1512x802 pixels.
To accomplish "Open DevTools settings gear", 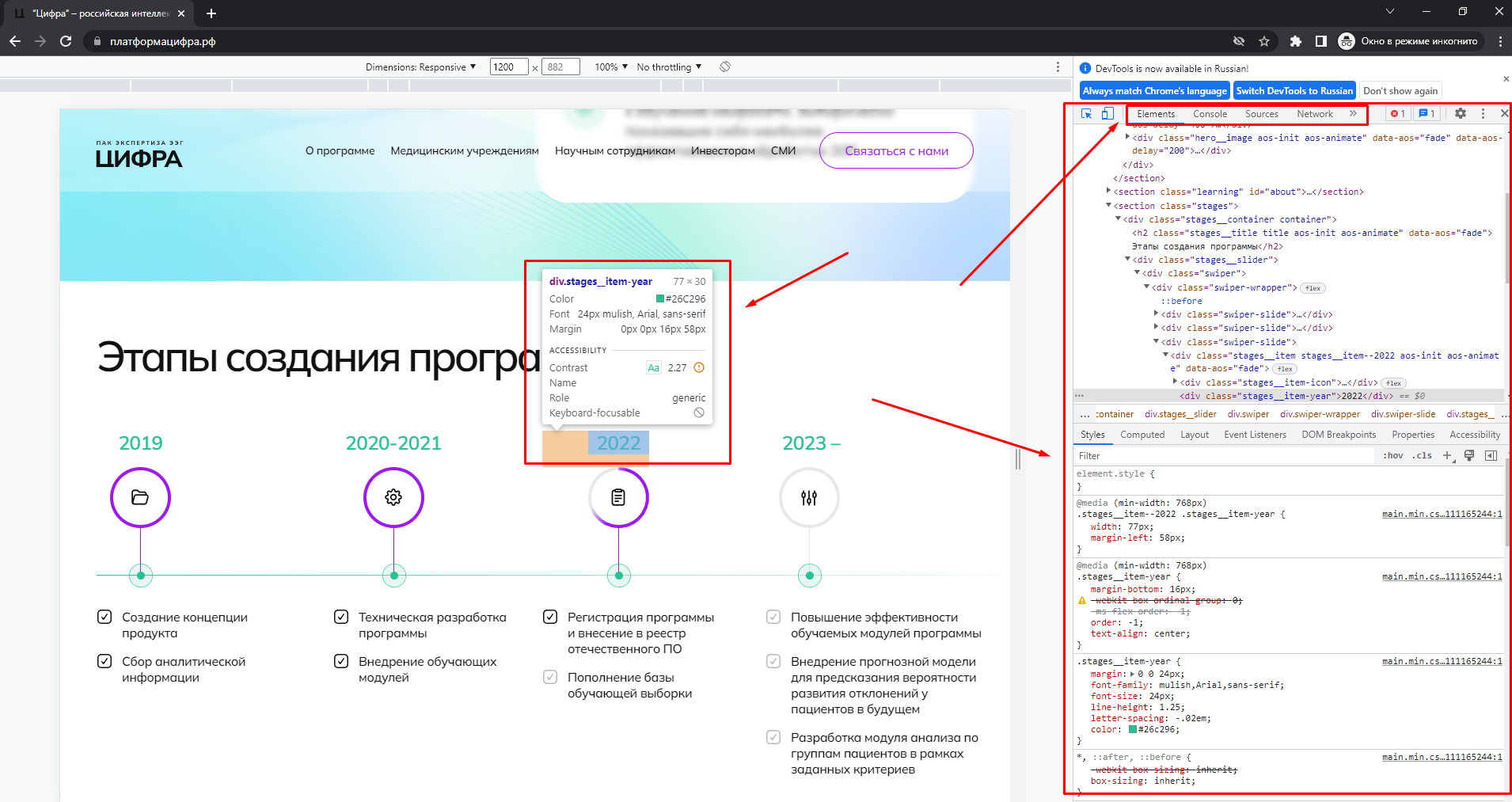I will (x=1461, y=114).
